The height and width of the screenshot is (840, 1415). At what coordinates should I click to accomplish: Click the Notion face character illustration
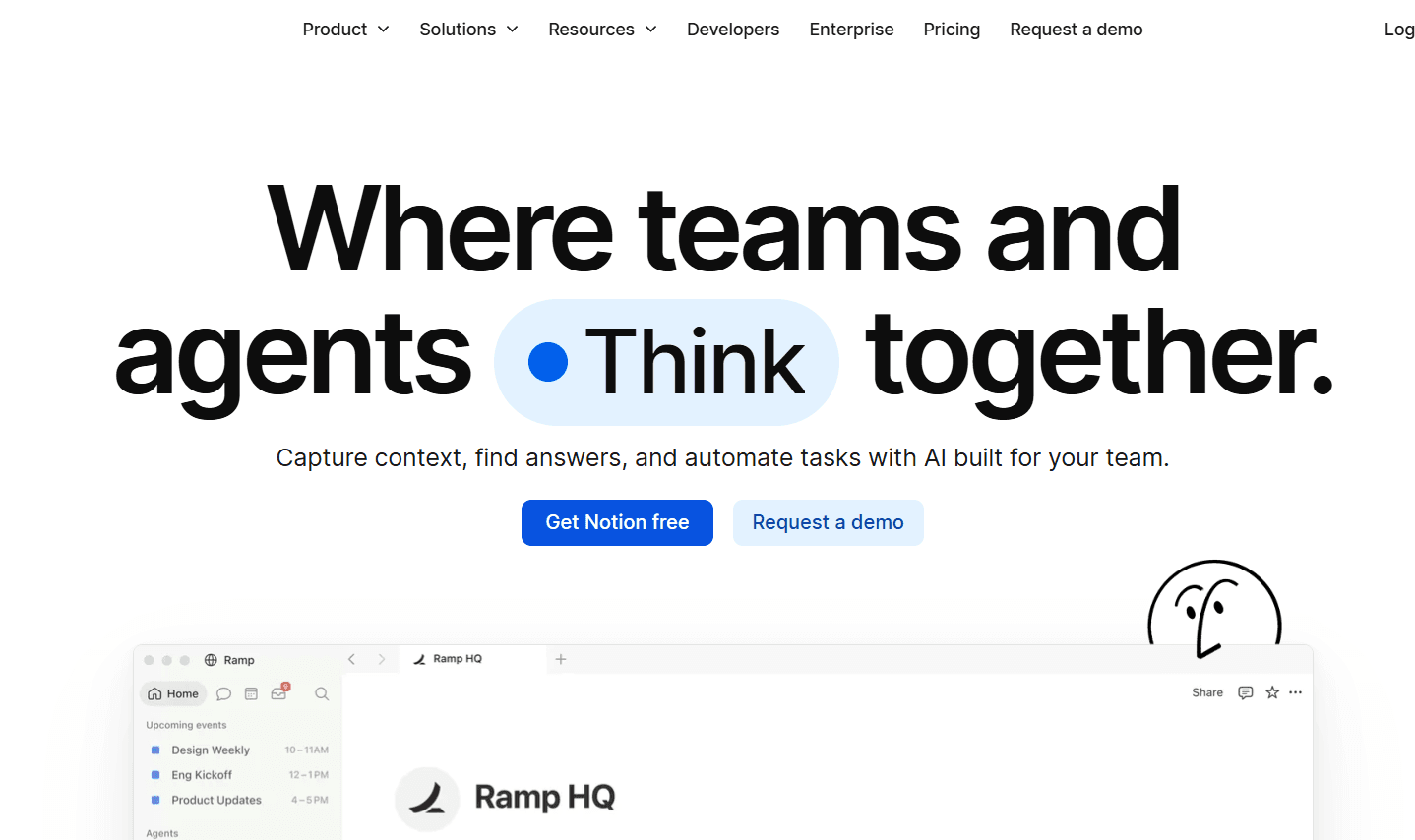(1214, 611)
